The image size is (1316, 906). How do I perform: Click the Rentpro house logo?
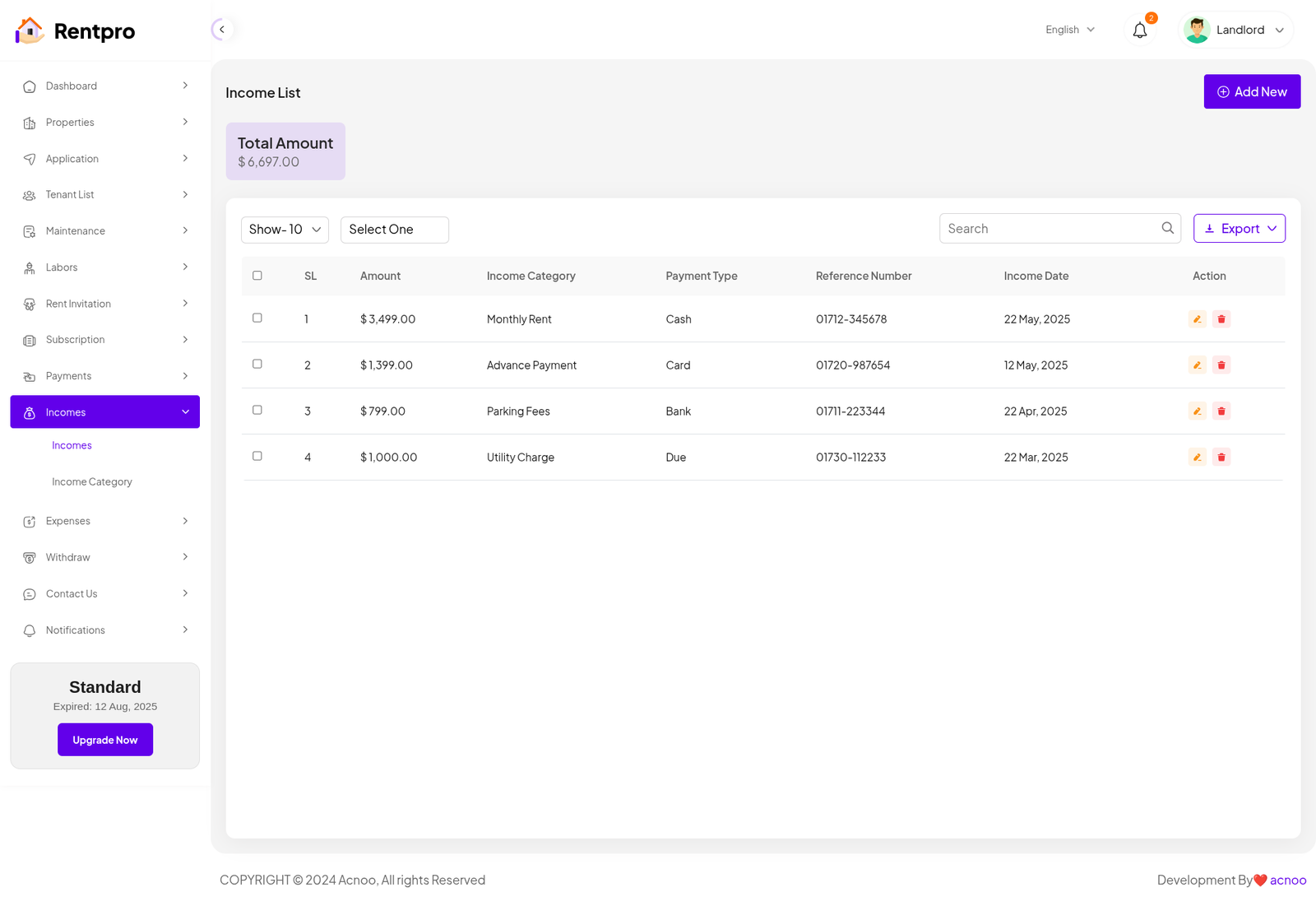tap(30, 31)
